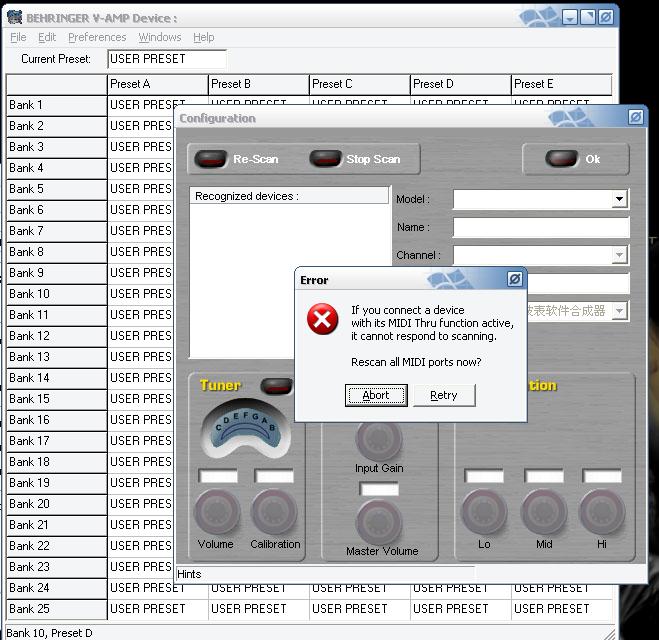The image size is (659, 640).
Task: Click the Mid equalizer knob
Action: [544, 513]
